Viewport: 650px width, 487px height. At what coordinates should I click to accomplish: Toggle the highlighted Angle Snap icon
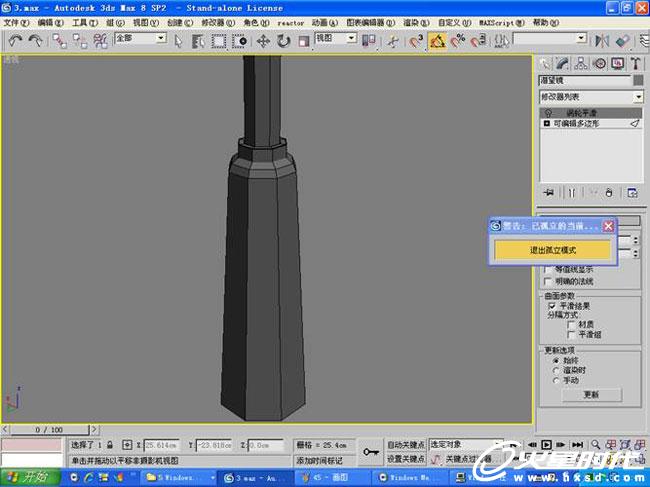[437, 41]
